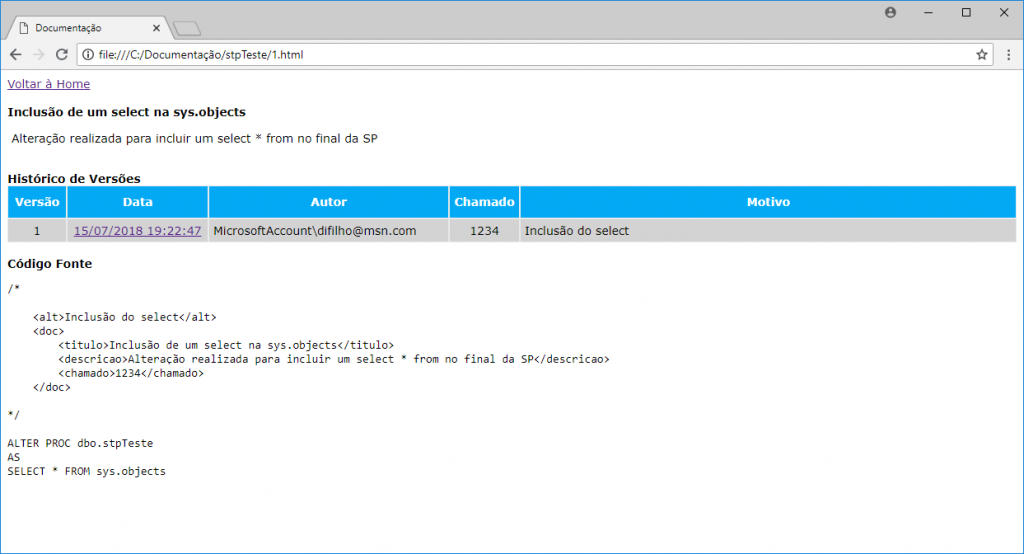Select the Documentação browser tab

tap(80, 28)
